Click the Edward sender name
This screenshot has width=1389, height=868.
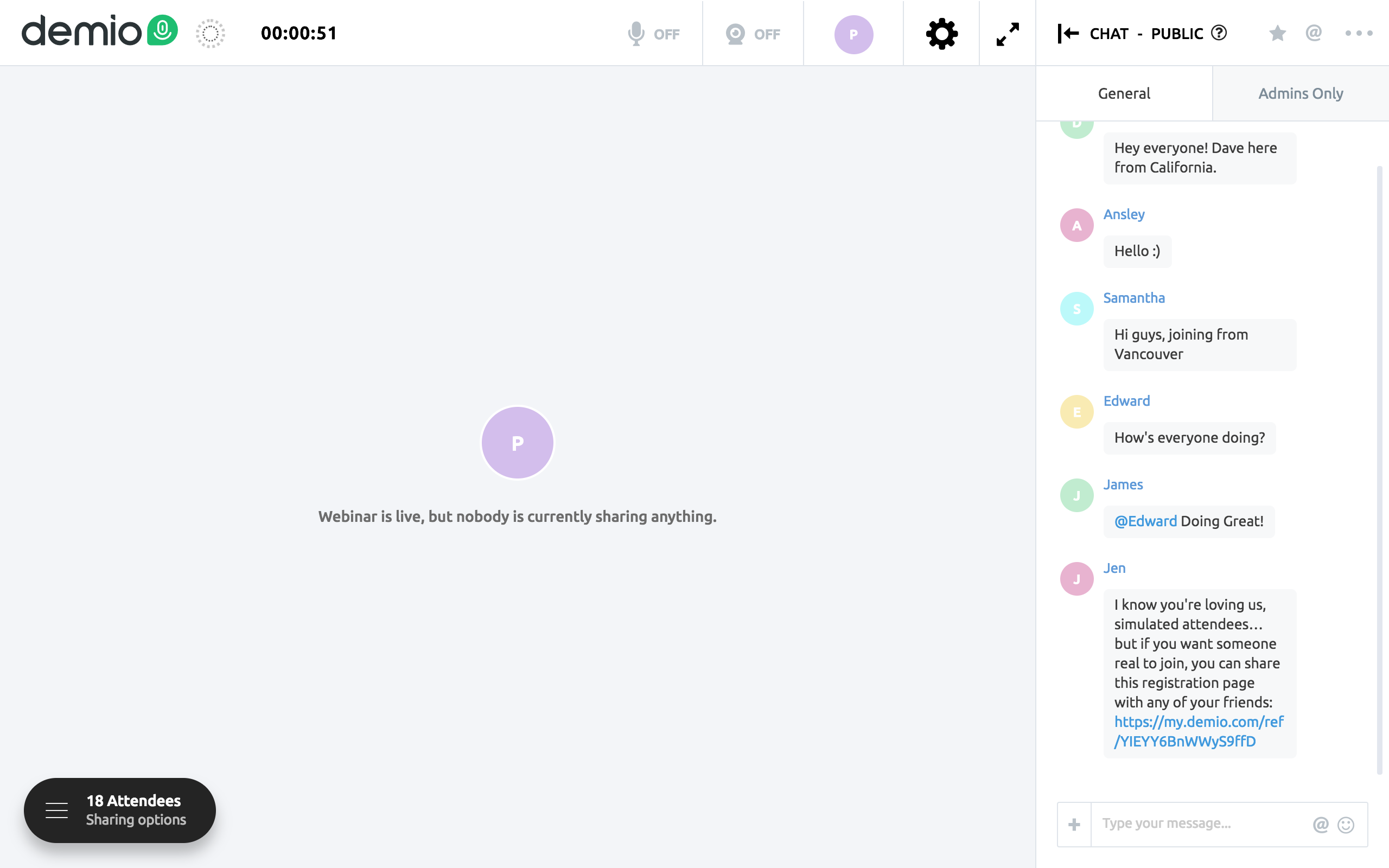pyautogui.click(x=1126, y=401)
